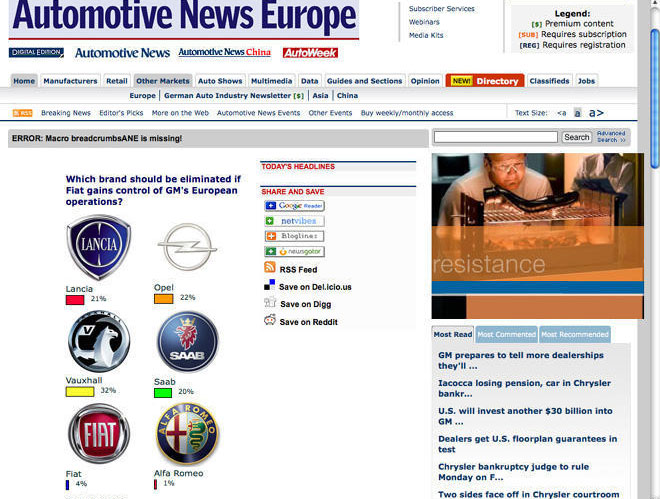The width and height of the screenshot is (660, 499).
Task: Open Asia submenu link
Action: point(320,96)
